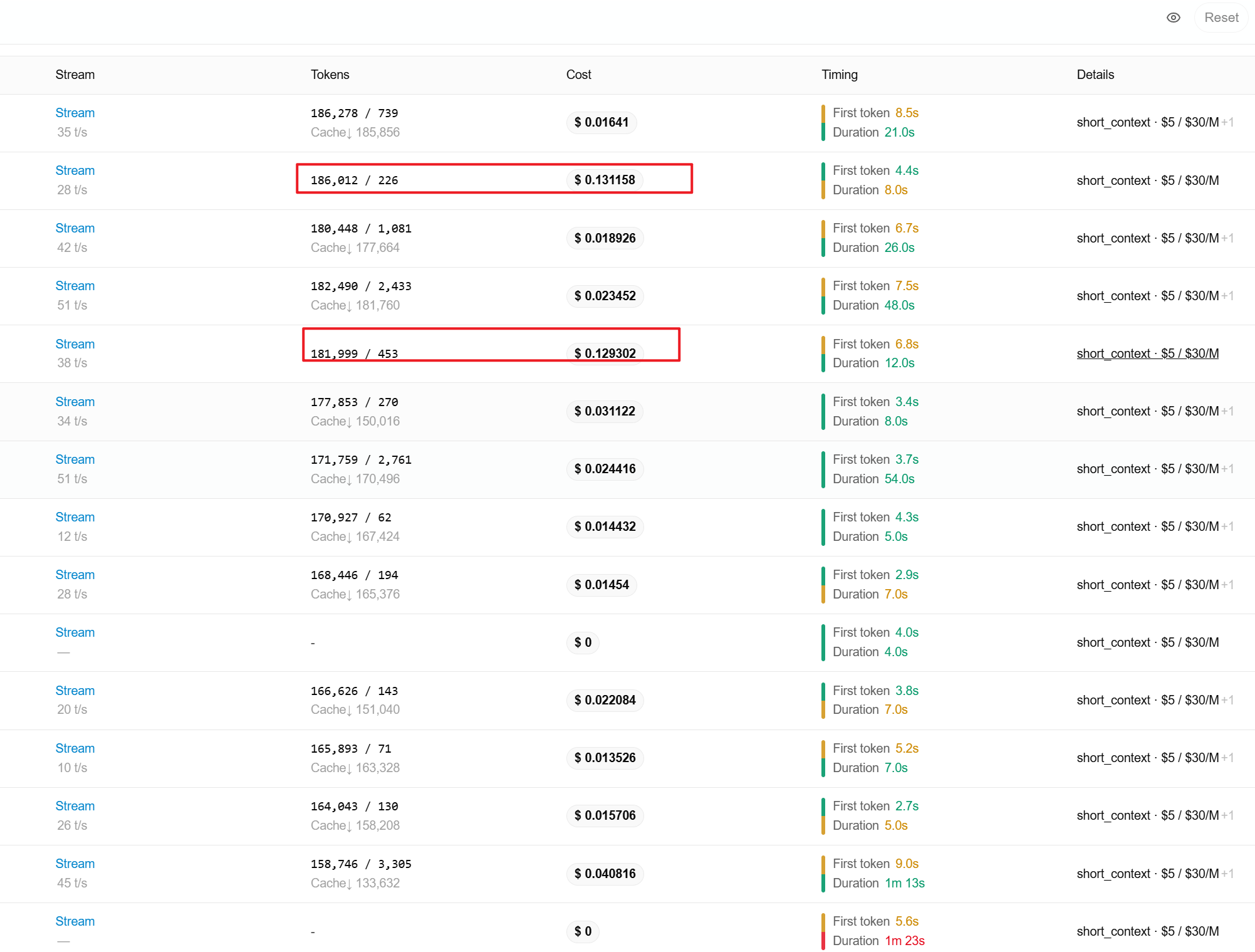Click Cache value 177,664
The width and height of the screenshot is (1255, 952).
click(x=355, y=248)
